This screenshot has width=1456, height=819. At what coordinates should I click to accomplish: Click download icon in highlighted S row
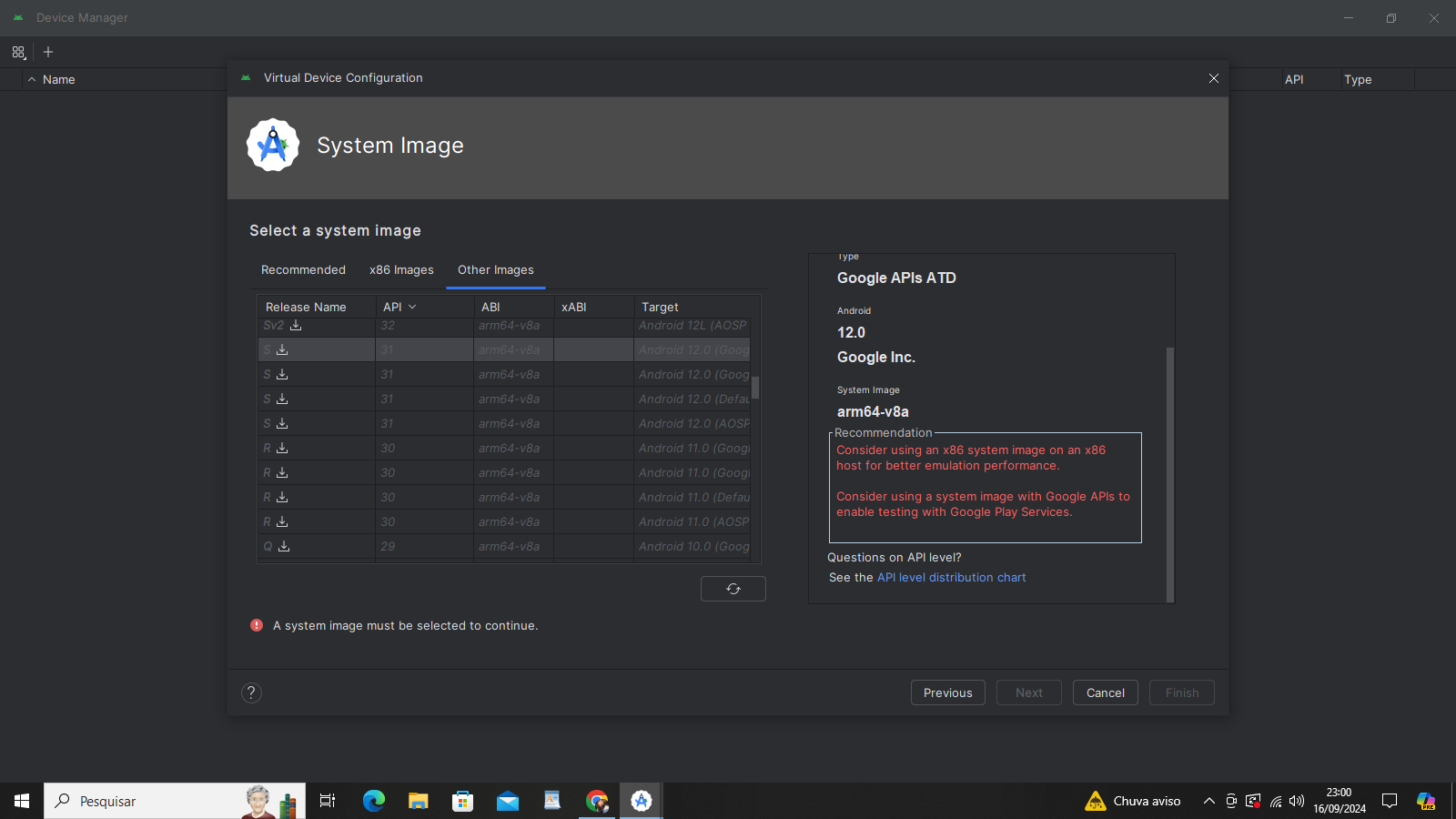[x=282, y=349]
